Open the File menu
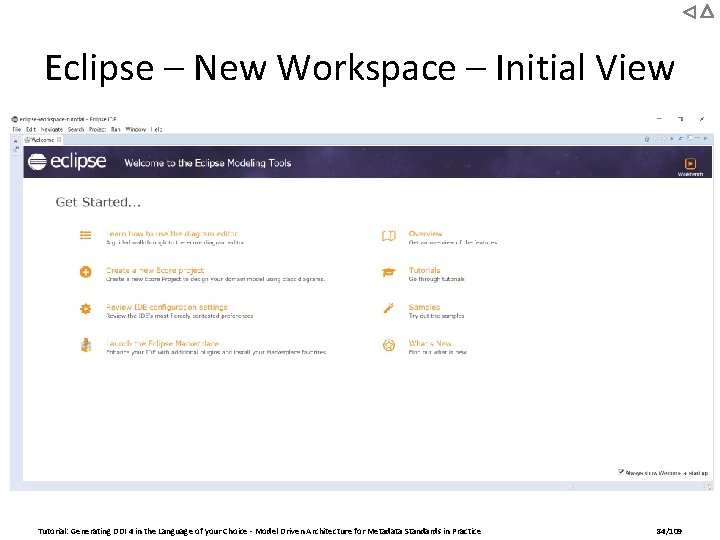This screenshot has height=540, width=720. [x=17, y=129]
